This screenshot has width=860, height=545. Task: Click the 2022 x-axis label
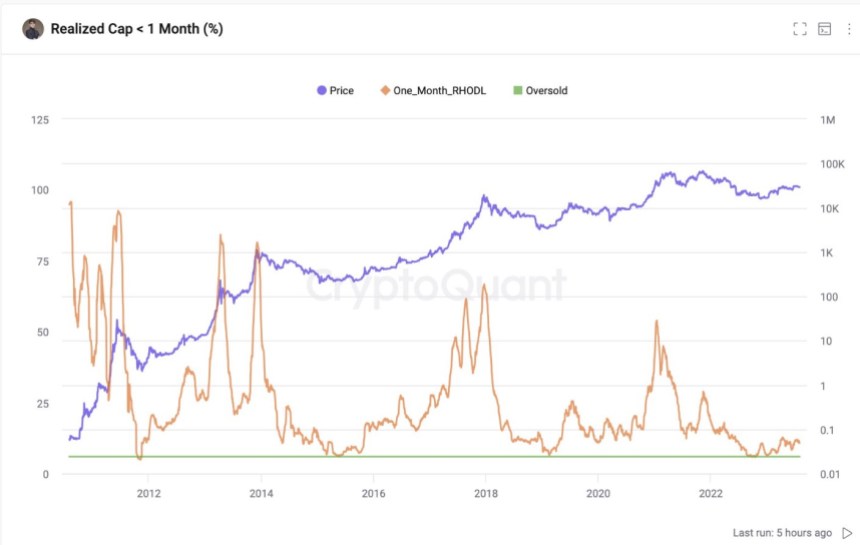[711, 493]
